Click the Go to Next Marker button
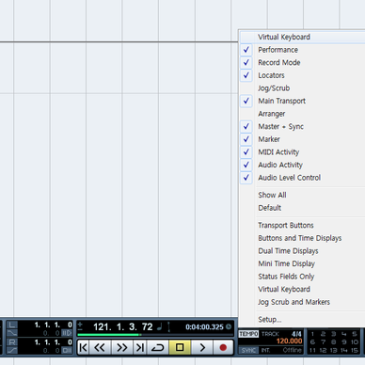Image resolution: width=365 pixels, height=365 pixels. point(140,347)
